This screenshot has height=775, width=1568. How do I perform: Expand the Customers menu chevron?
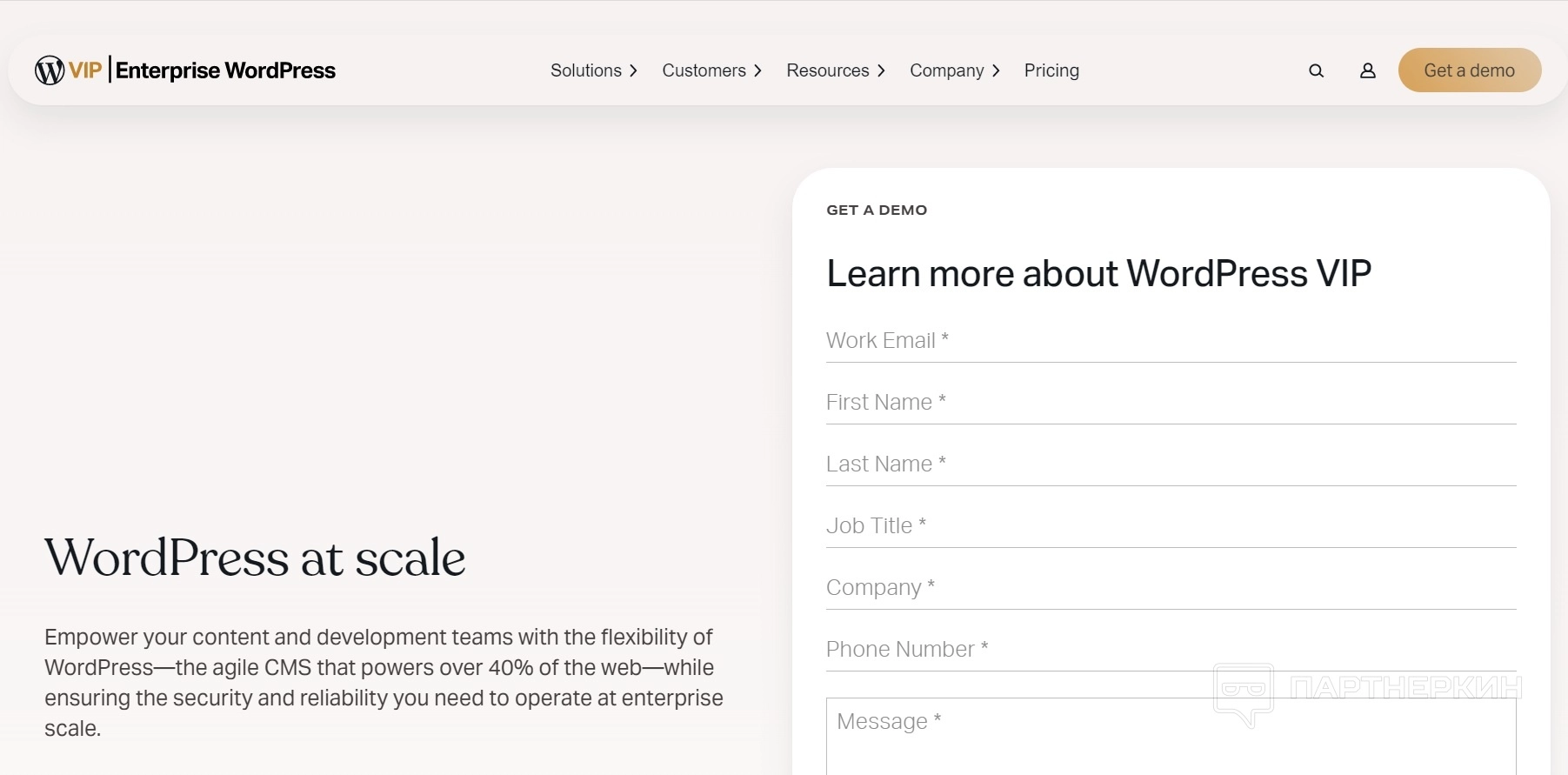tap(758, 71)
